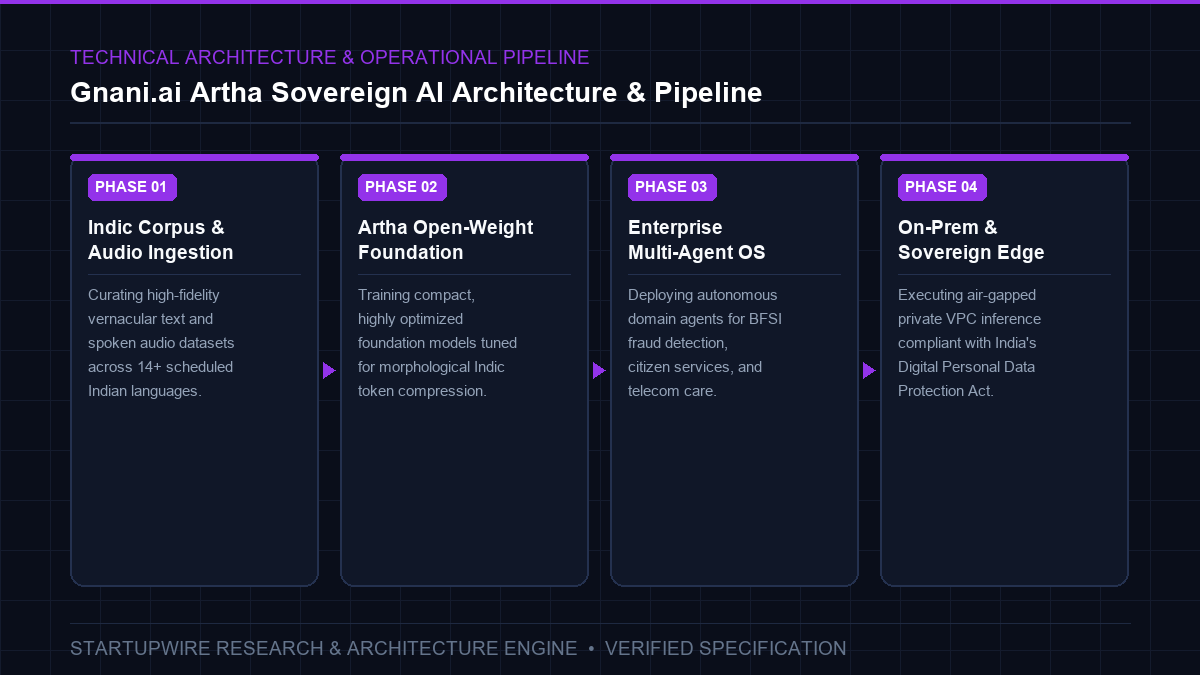Click the footer text 'VERIFIED SPECIFICATION'
The image size is (1200, 675).
coord(726,648)
